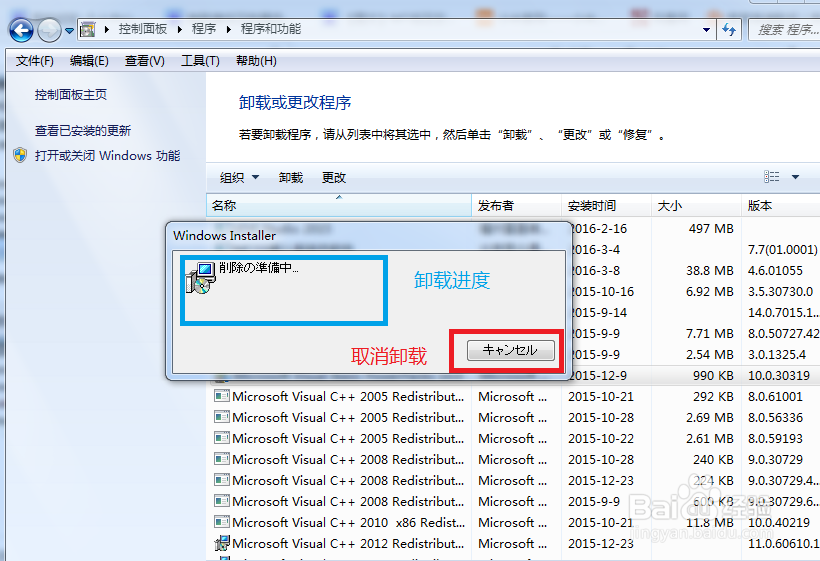Viewport: 820px width, 561px height.
Task: Click the 削除の準備中 status text
Action: [x=259, y=268]
